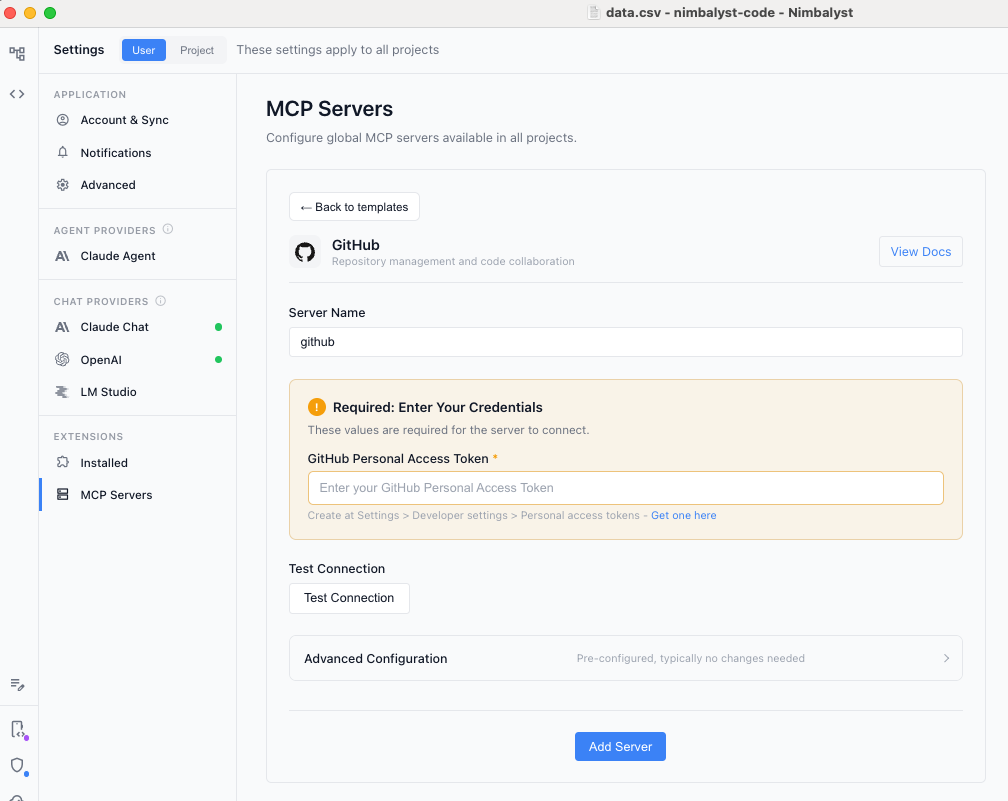Focus the Server Name field
1008x801 pixels.
pos(626,342)
